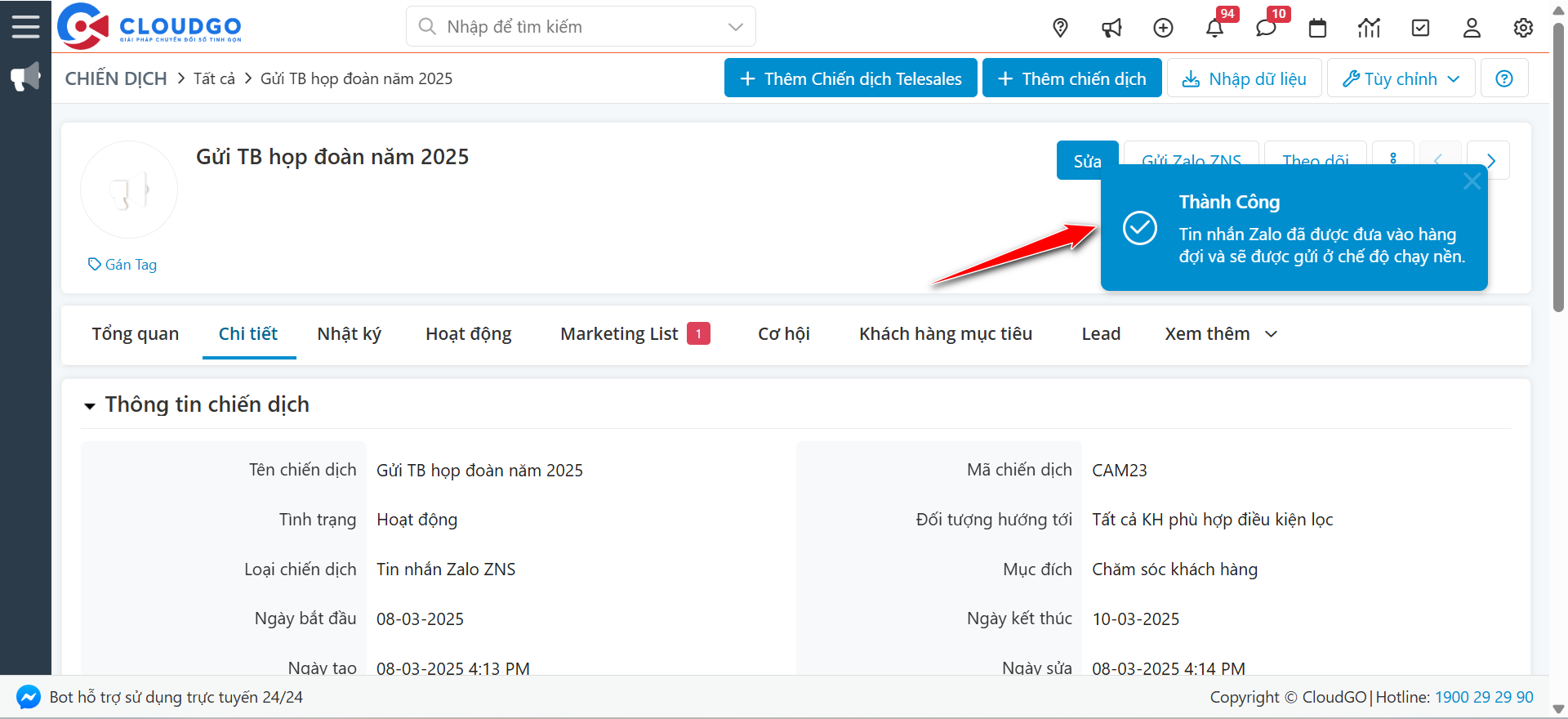1568x719 pixels.
Task: Open the user profile icon
Action: pos(1472,28)
